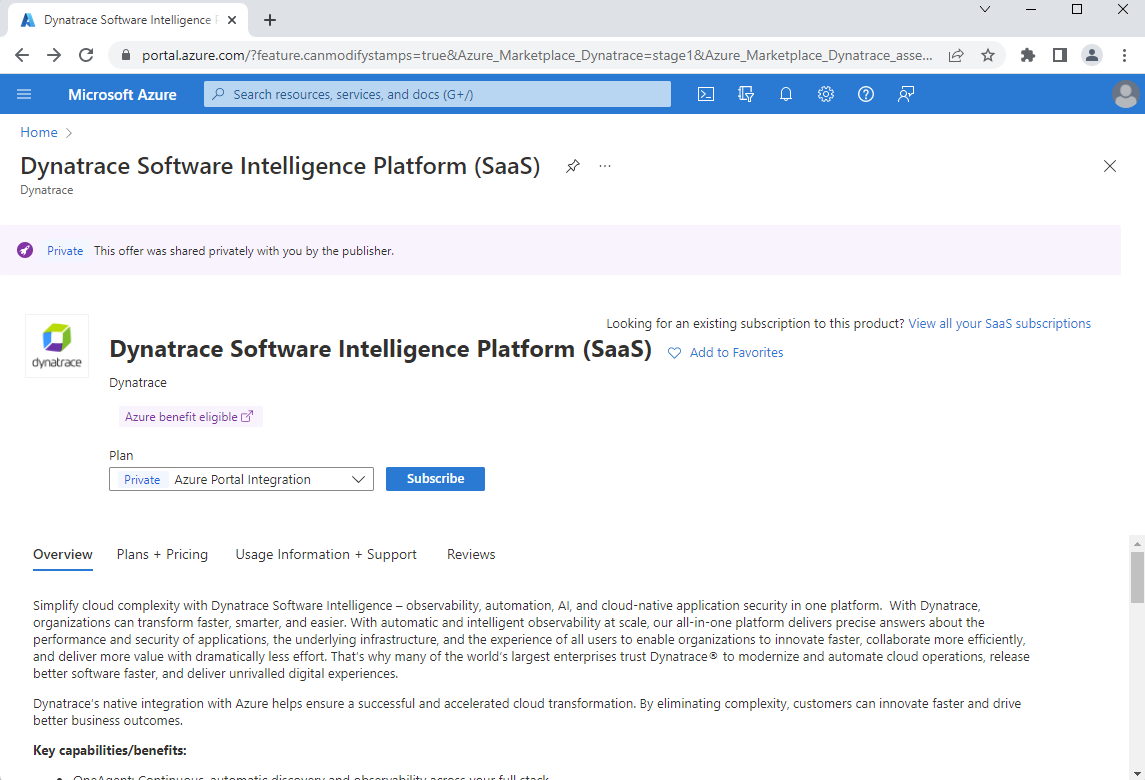Click the Private label in the banner
This screenshot has height=780, width=1145.
(x=65, y=251)
